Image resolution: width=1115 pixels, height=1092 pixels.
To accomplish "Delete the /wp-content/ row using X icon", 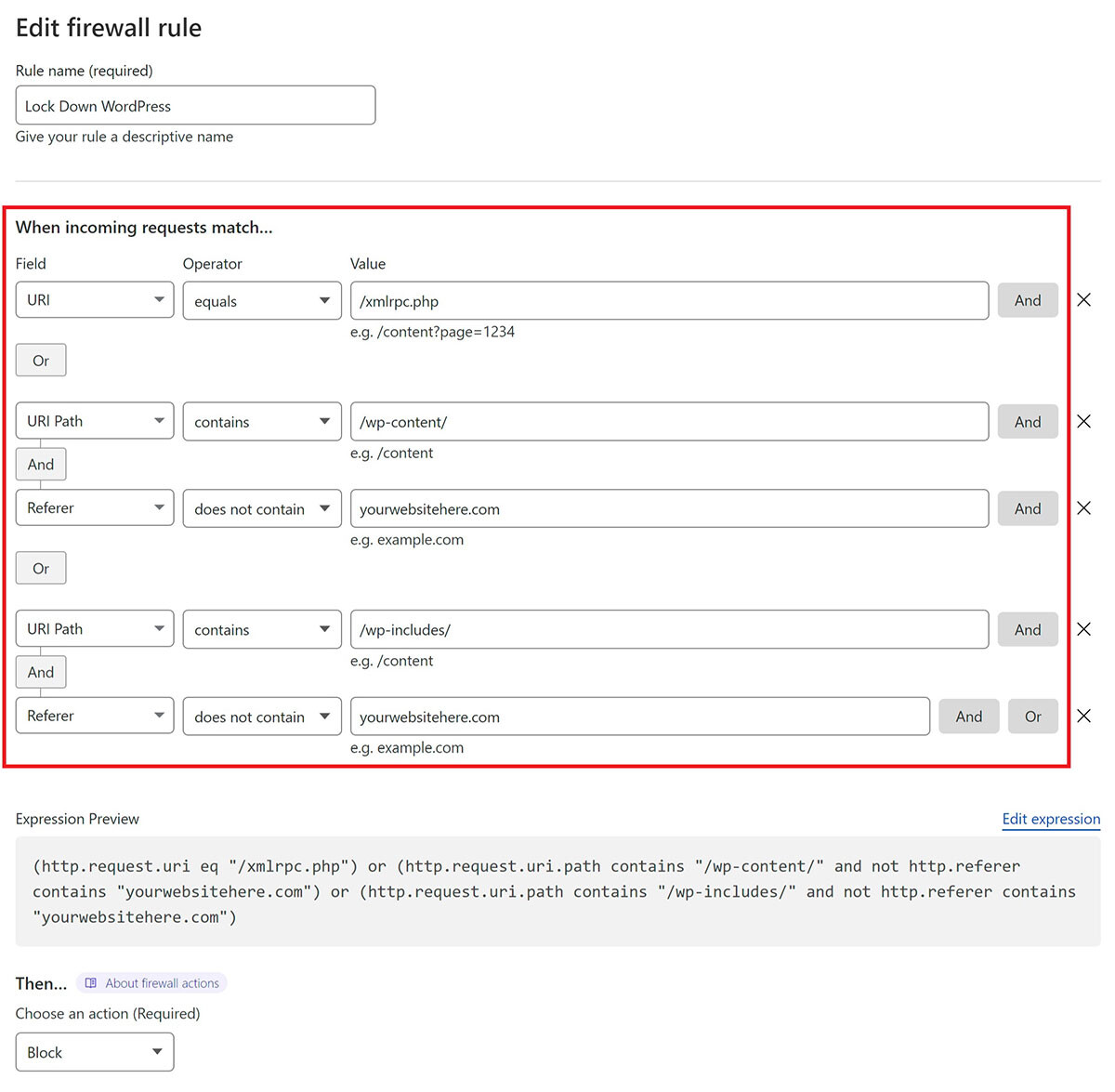I will tap(1083, 422).
